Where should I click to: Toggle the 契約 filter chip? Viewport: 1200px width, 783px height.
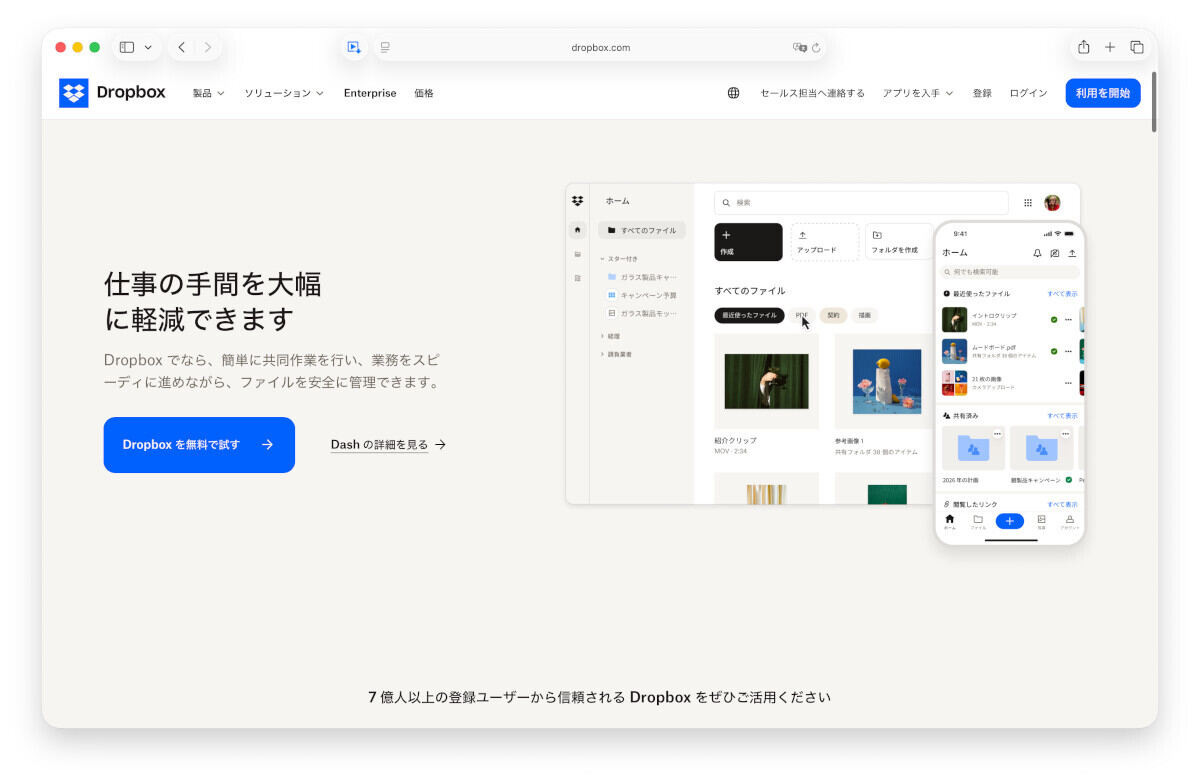[833, 315]
